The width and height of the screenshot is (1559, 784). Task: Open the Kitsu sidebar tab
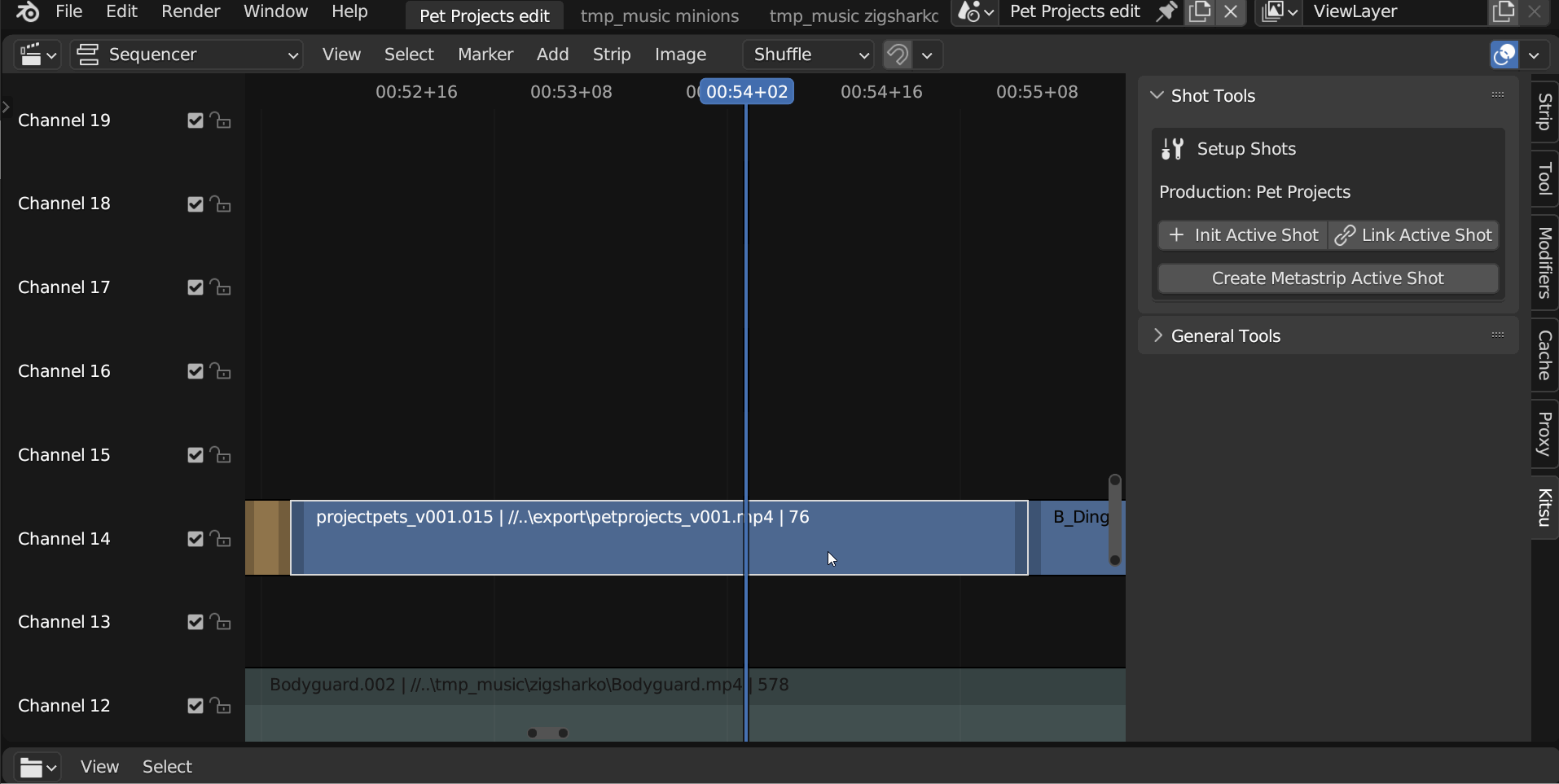pyautogui.click(x=1544, y=507)
